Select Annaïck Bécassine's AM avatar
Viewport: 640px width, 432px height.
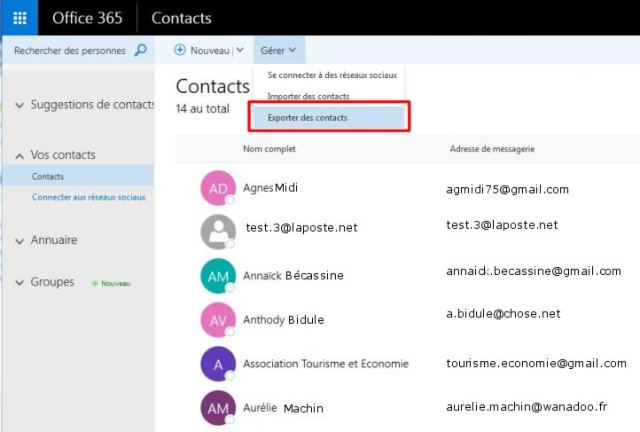point(218,276)
